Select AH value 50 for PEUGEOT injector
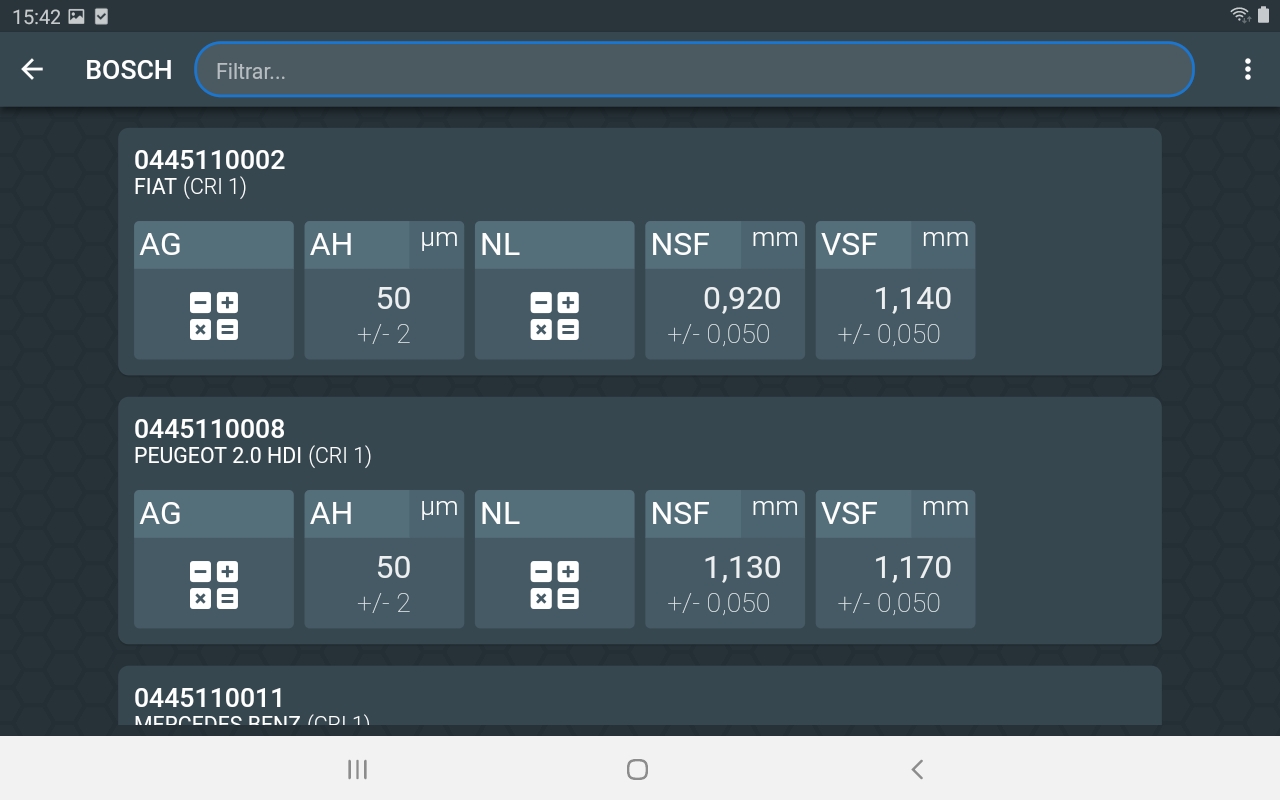This screenshot has width=1280, height=800. click(384, 583)
